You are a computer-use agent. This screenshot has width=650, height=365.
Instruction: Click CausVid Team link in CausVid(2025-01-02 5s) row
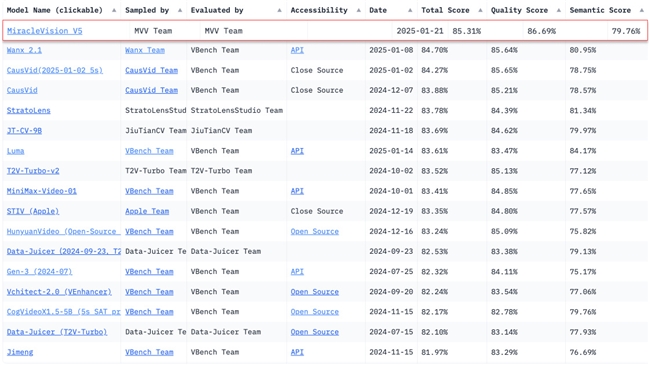(x=151, y=70)
